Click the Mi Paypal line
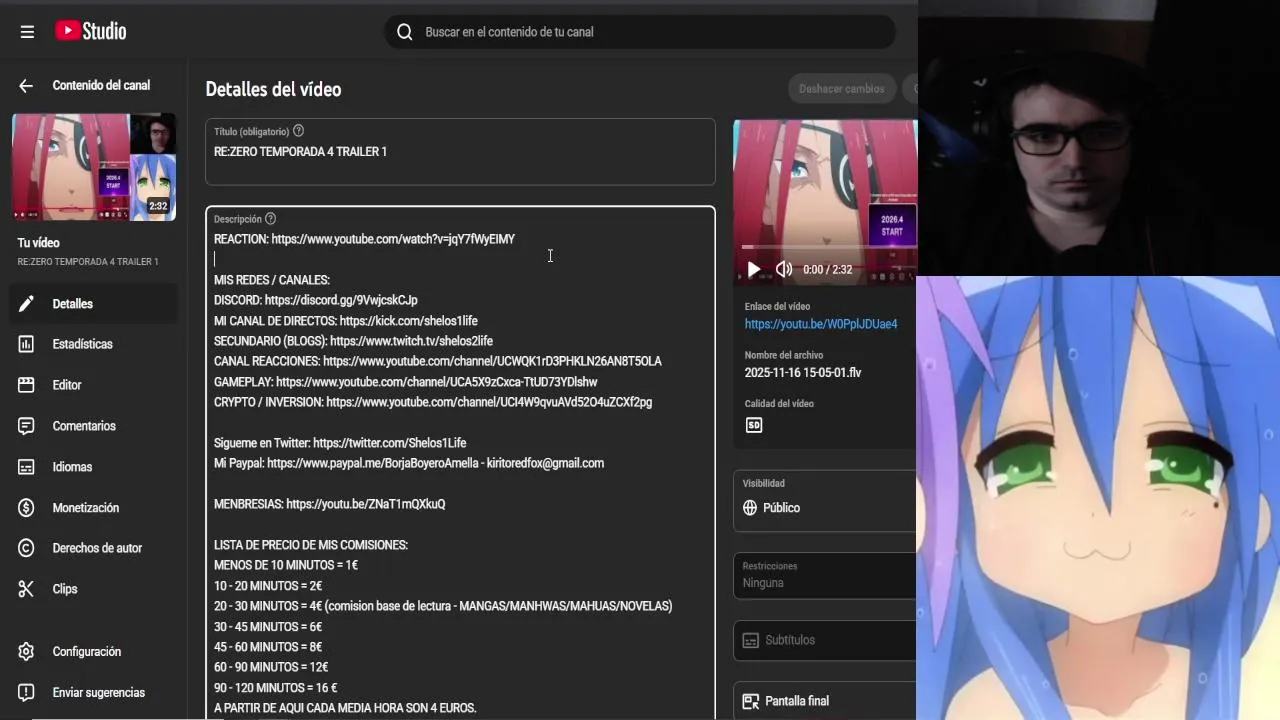Screen dimensions: 1280x720 [409, 463]
